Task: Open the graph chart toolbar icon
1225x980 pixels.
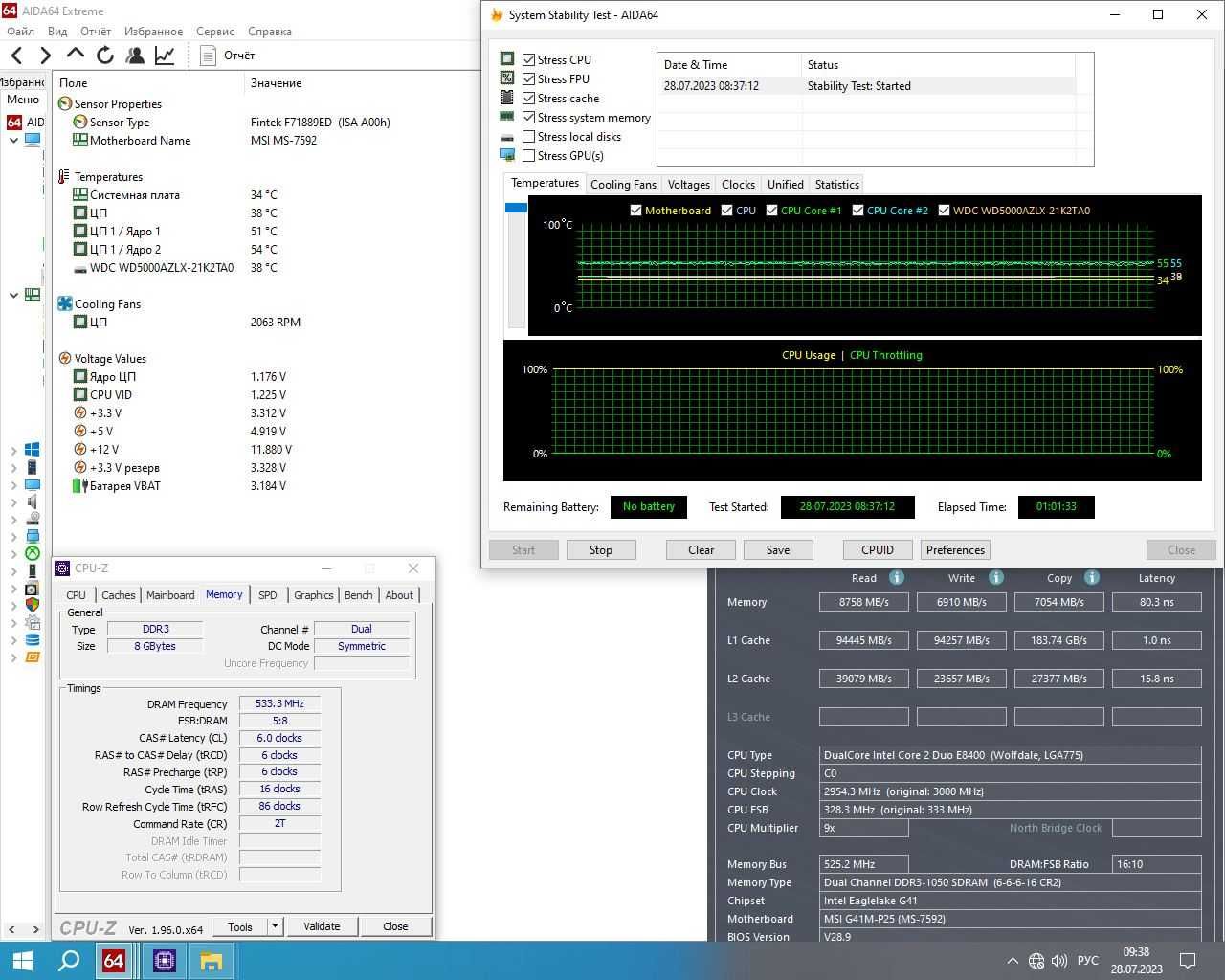Action: pos(165,56)
